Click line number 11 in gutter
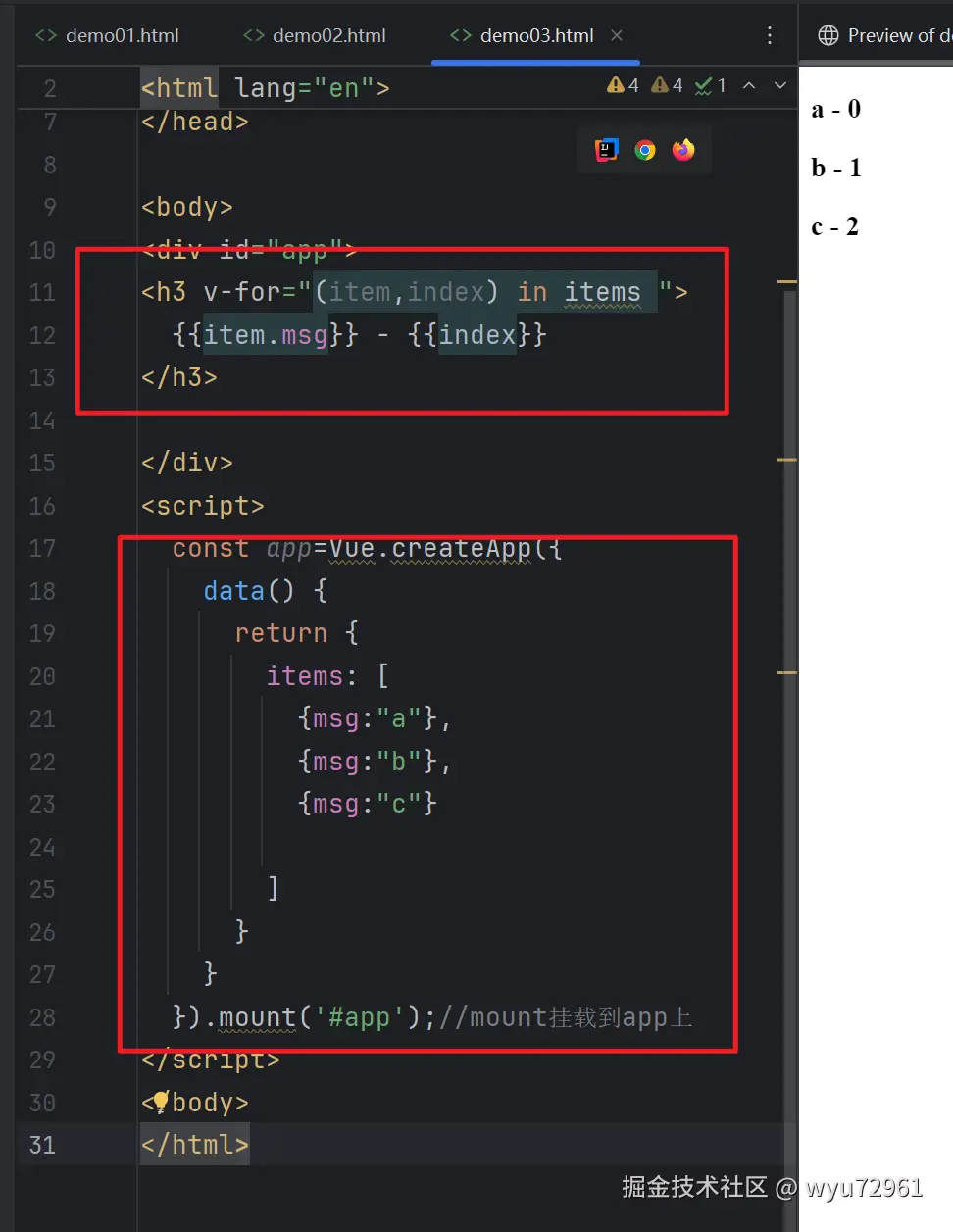The height and width of the screenshot is (1232, 953). (42, 292)
